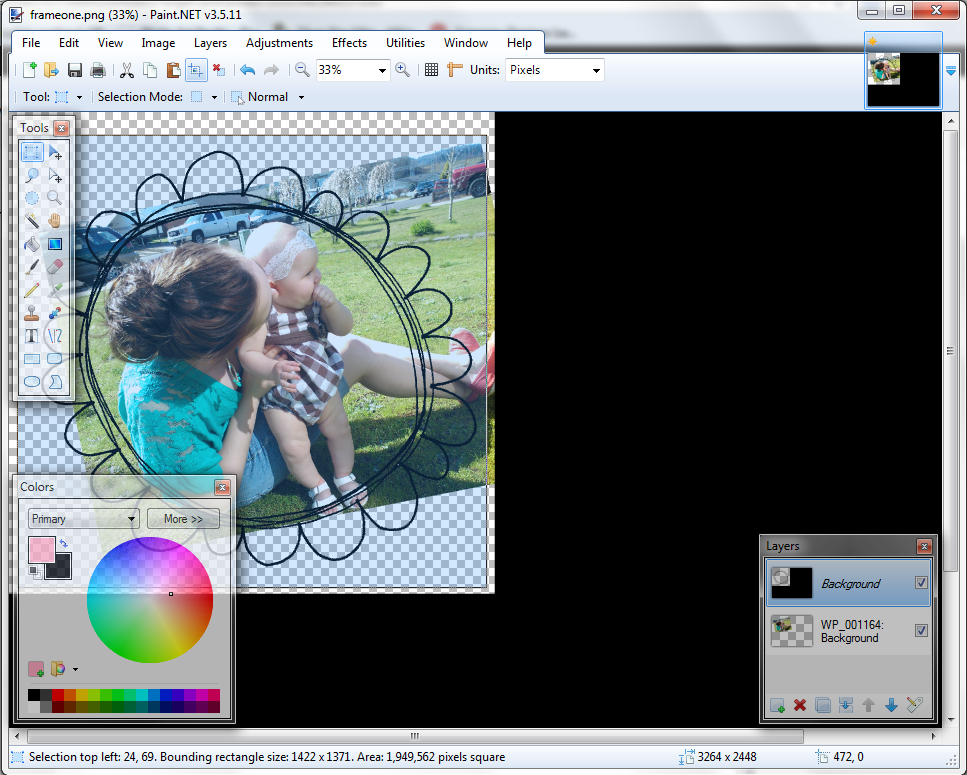967x775 pixels.
Task: Select the Eraser tool
Action: tap(55, 267)
